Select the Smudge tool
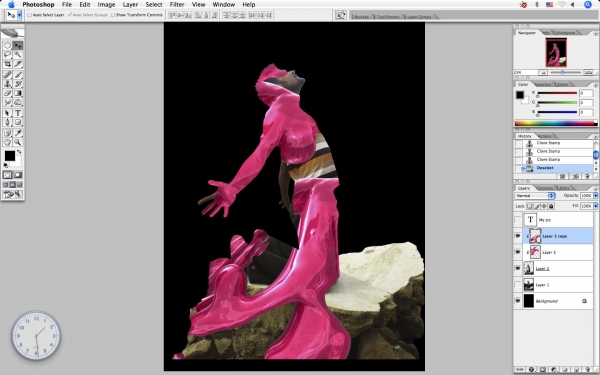 (x=7, y=102)
